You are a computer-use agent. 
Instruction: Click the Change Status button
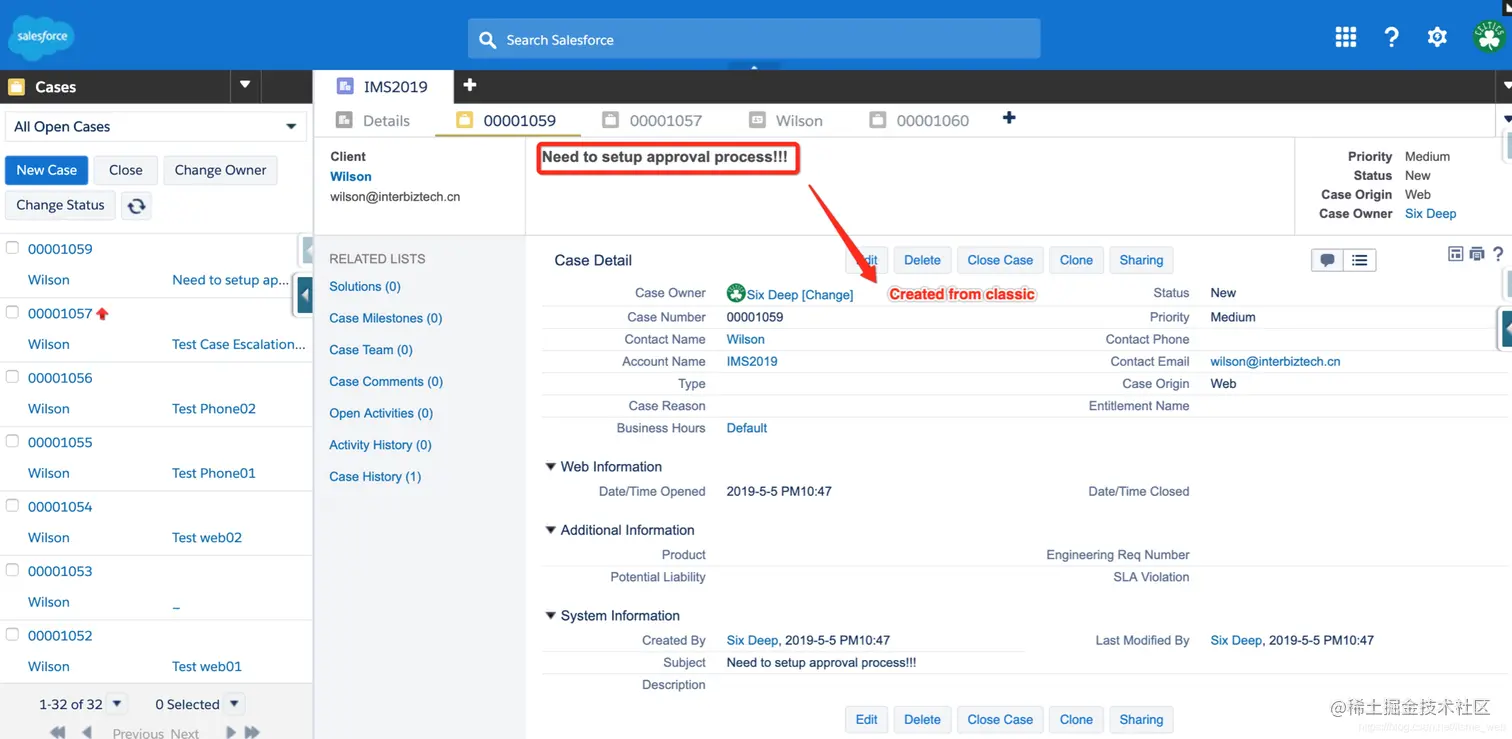click(60, 205)
